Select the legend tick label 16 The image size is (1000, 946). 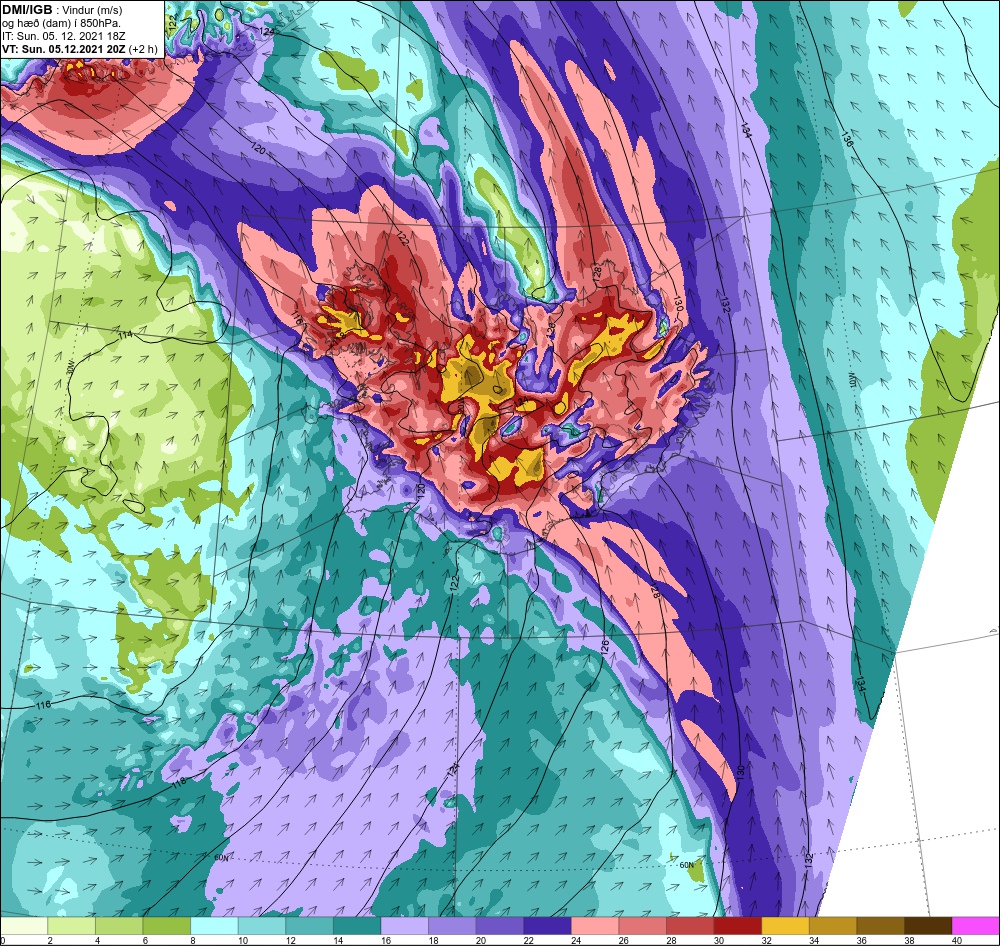(385, 940)
